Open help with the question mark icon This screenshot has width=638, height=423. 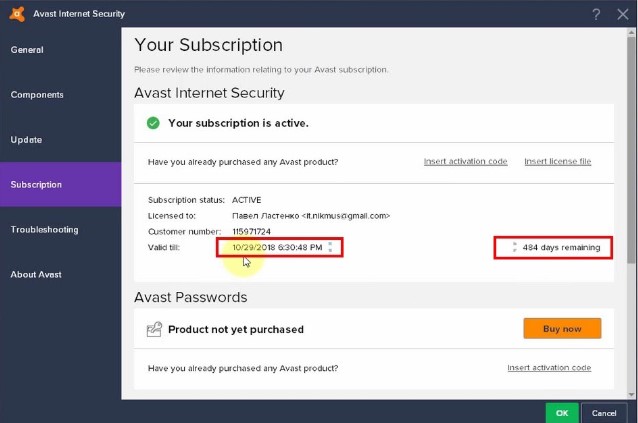click(596, 15)
